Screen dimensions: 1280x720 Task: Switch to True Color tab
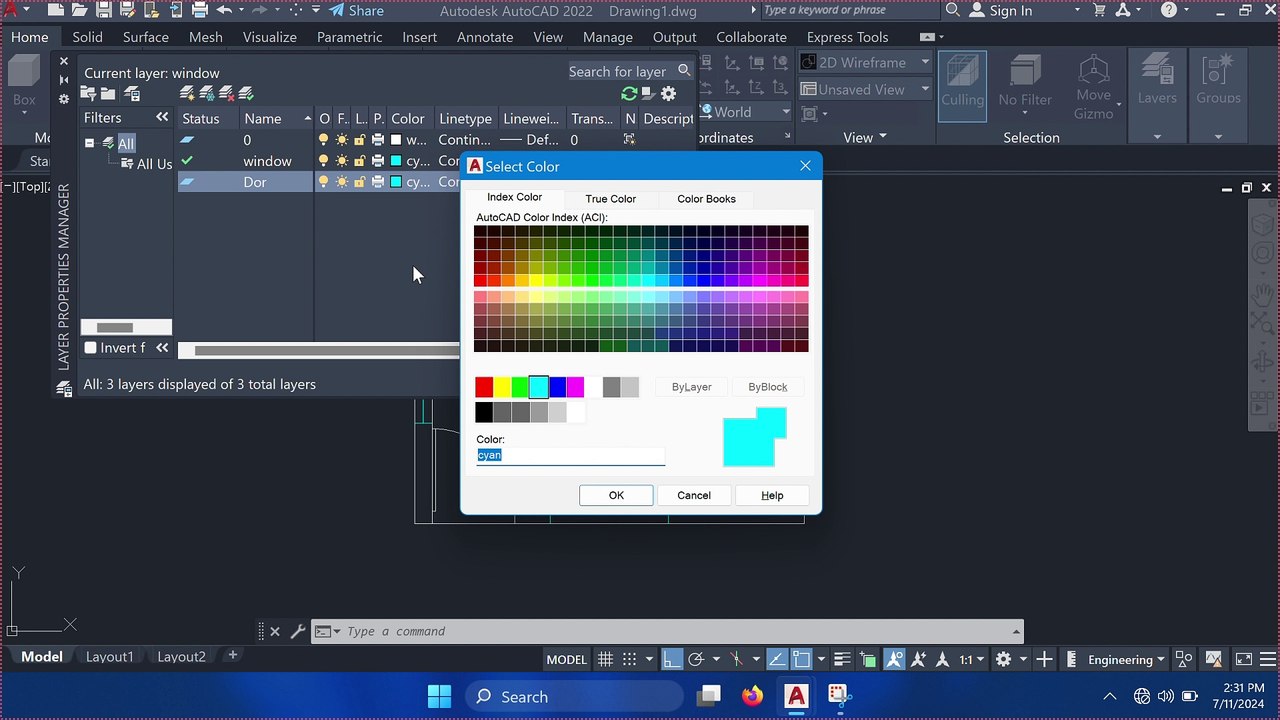(x=610, y=198)
